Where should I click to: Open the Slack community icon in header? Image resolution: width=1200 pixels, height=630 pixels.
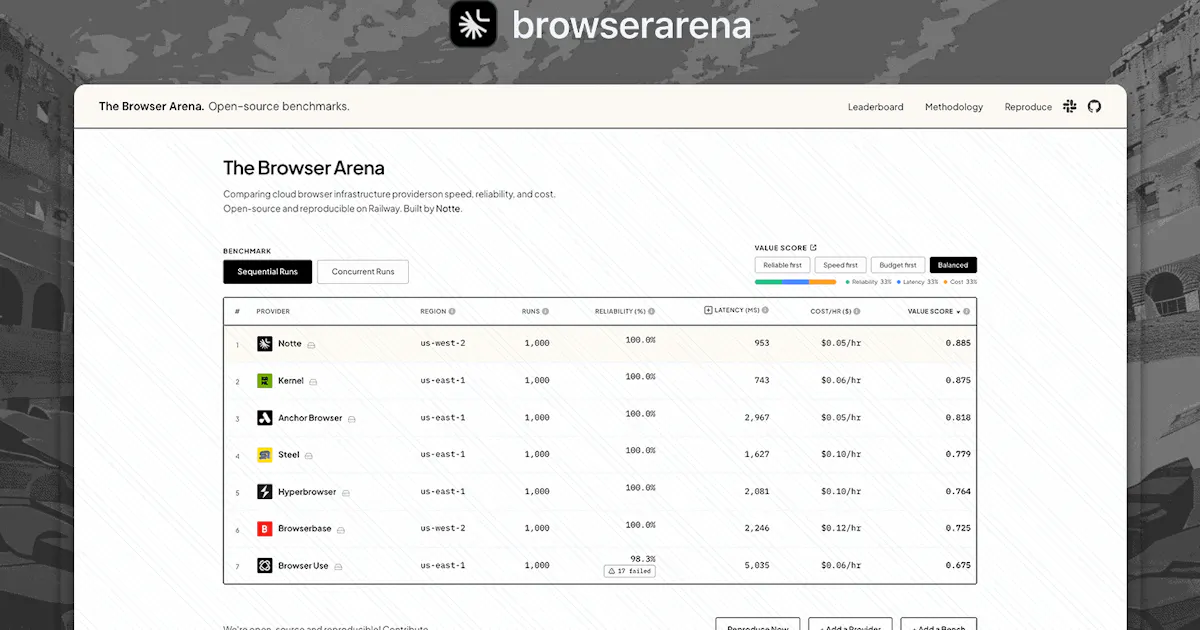click(x=1070, y=106)
